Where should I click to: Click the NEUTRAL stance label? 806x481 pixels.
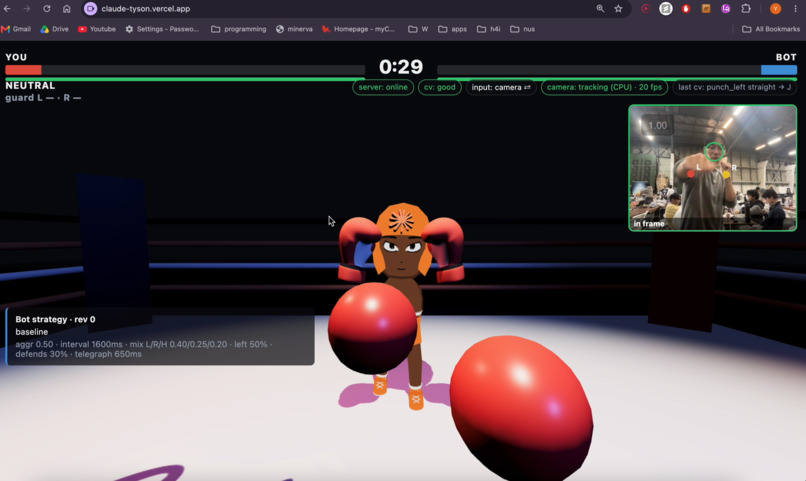[30, 86]
